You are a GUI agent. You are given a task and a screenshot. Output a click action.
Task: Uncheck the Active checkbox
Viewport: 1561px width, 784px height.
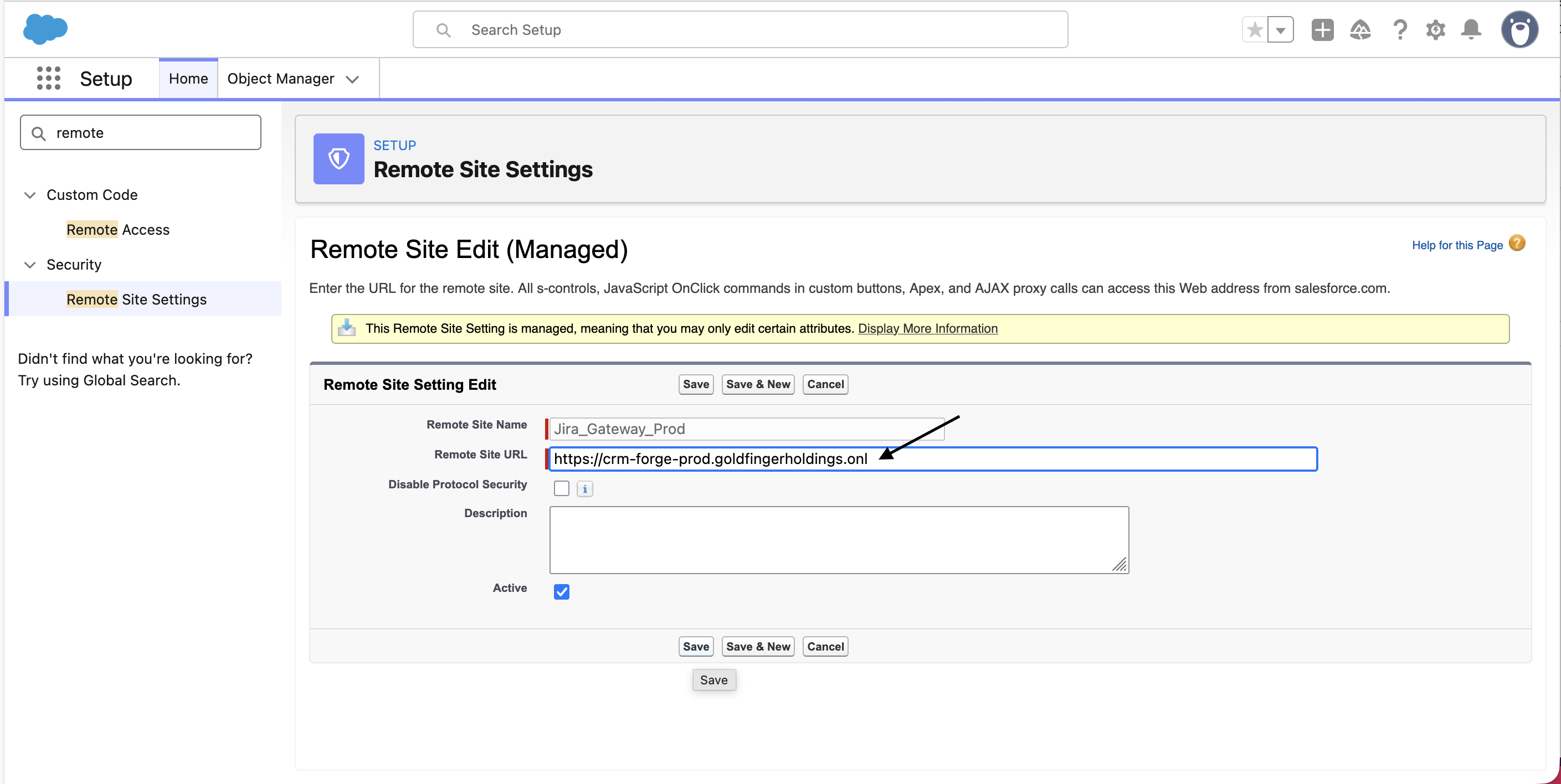562,591
